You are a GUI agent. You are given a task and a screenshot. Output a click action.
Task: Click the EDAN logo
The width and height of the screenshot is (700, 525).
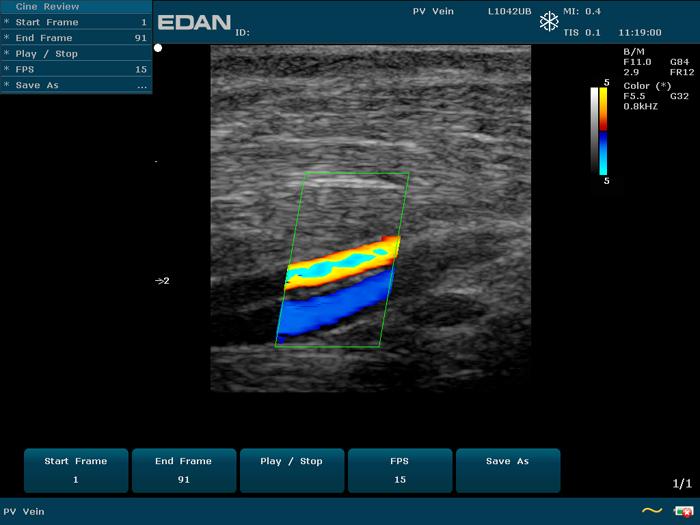(x=194, y=21)
